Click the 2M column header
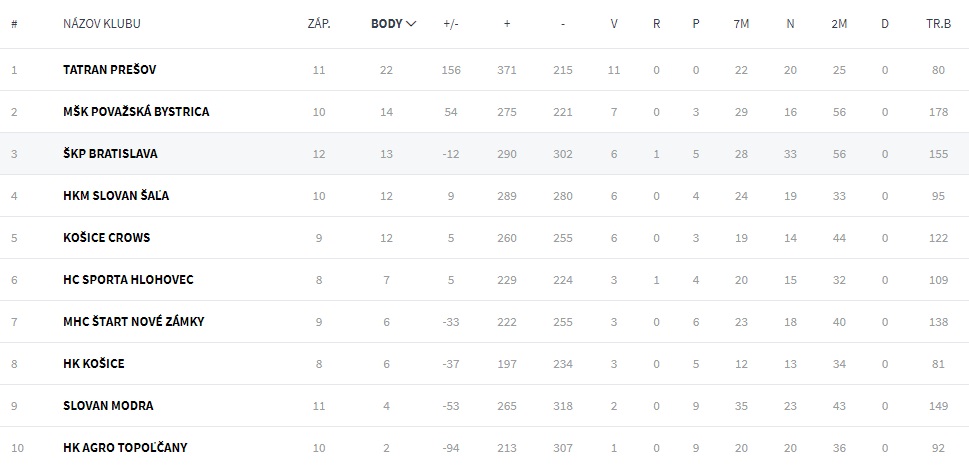The width and height of the screenshot is (969, 466). coord(839,24)
